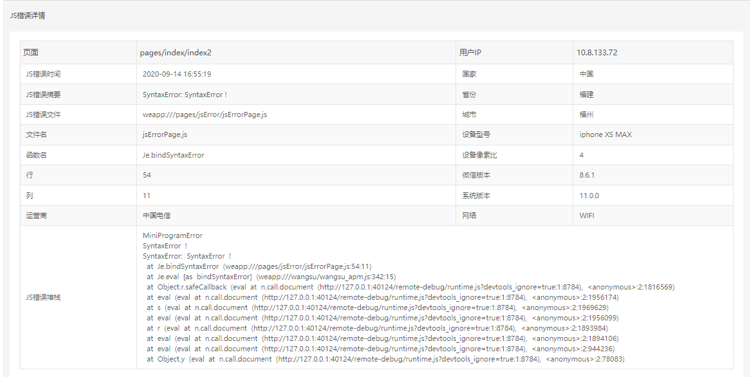Click stack line "at r (eval at..." ending 2:1893984
Image resolution: width=750 pixels, height=378 pixels.
point(377,328)
